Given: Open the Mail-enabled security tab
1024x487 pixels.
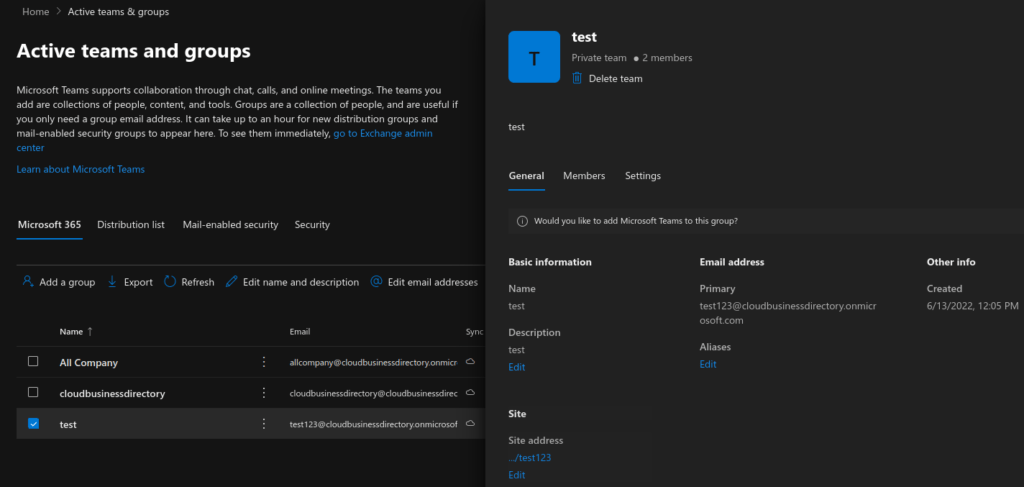Looking at the screenshot, I should click(231, 225).
